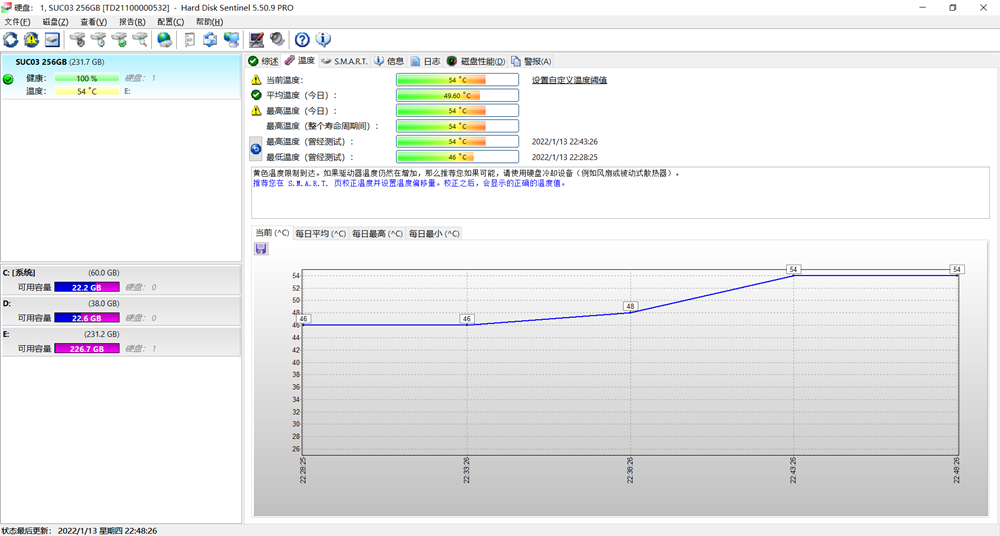Click the 48 data label on the chart

[630, 306]
